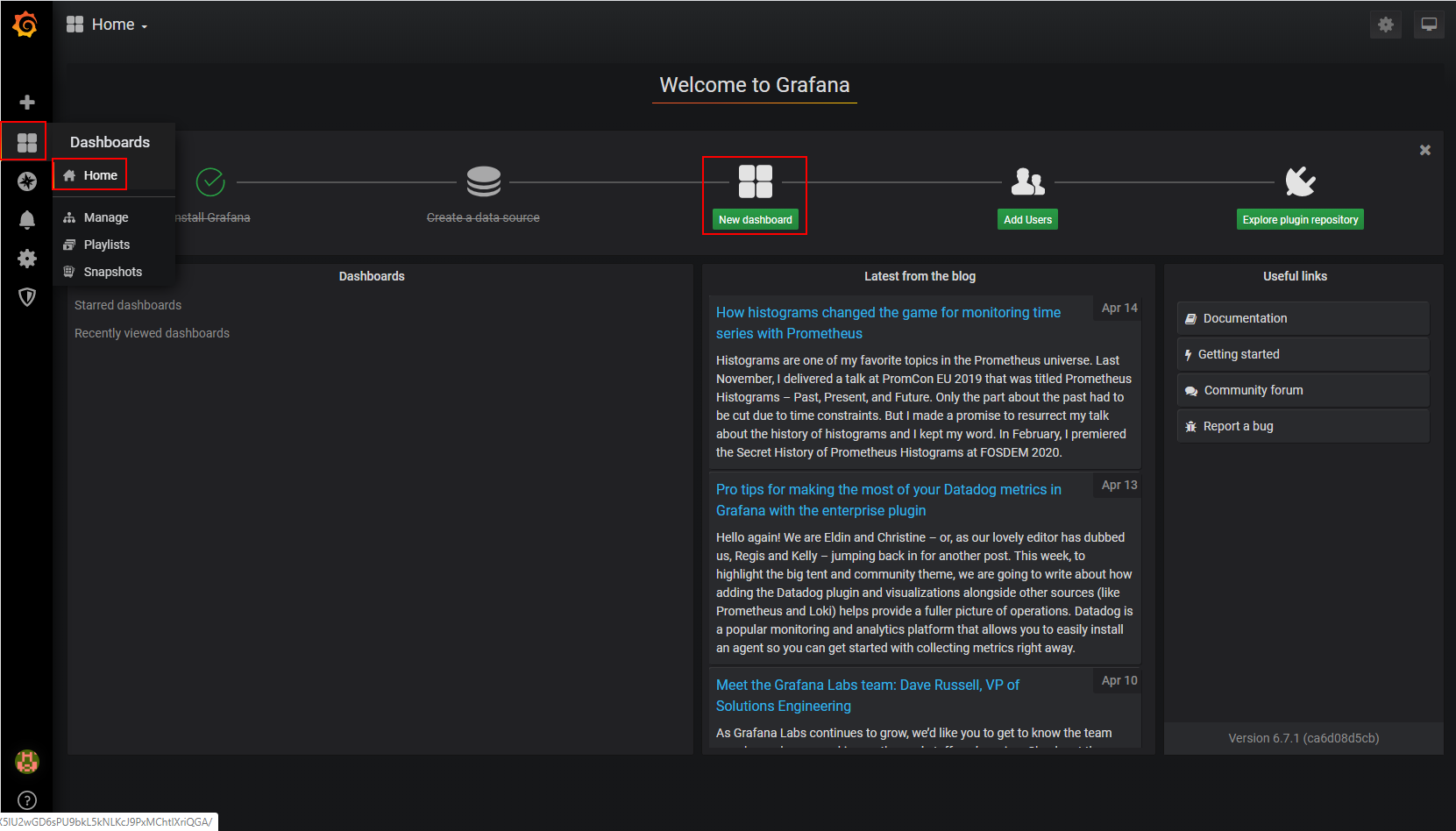This screenshot has height=831, width=1456.
Task: Click the Latest from the blog heading
Action: pyautogui.click(x=920, y=276)
